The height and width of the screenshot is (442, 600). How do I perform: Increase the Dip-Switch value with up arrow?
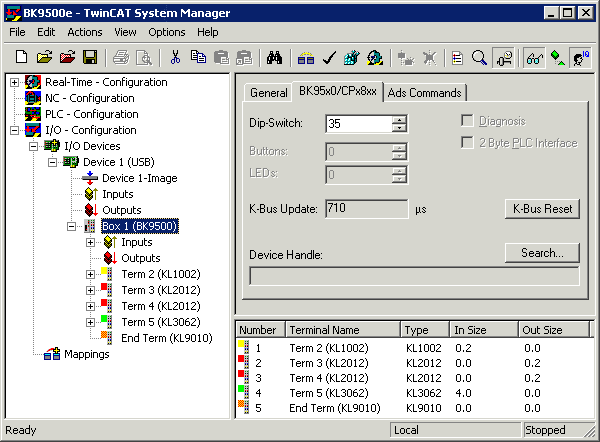click(x=399, y=119)
